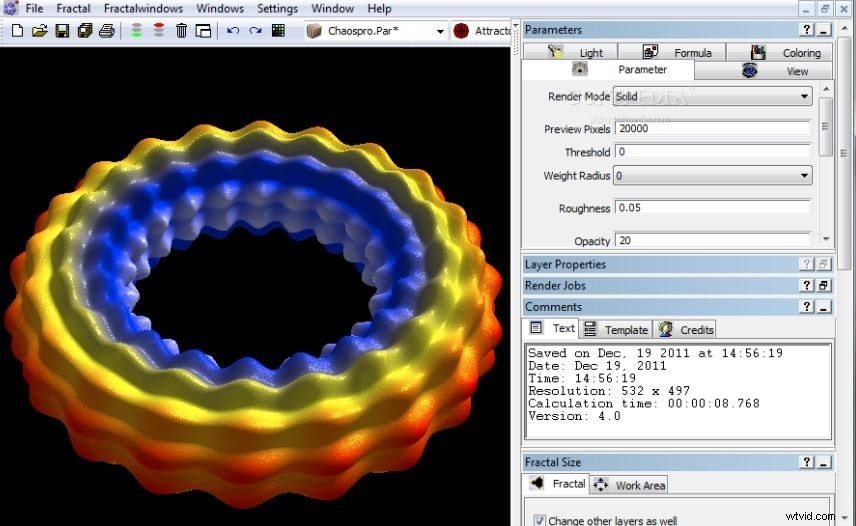The height and width of the screenshot is (526, 856).
Task: Save using the floppy disk icon
Action: pos(62,31)
